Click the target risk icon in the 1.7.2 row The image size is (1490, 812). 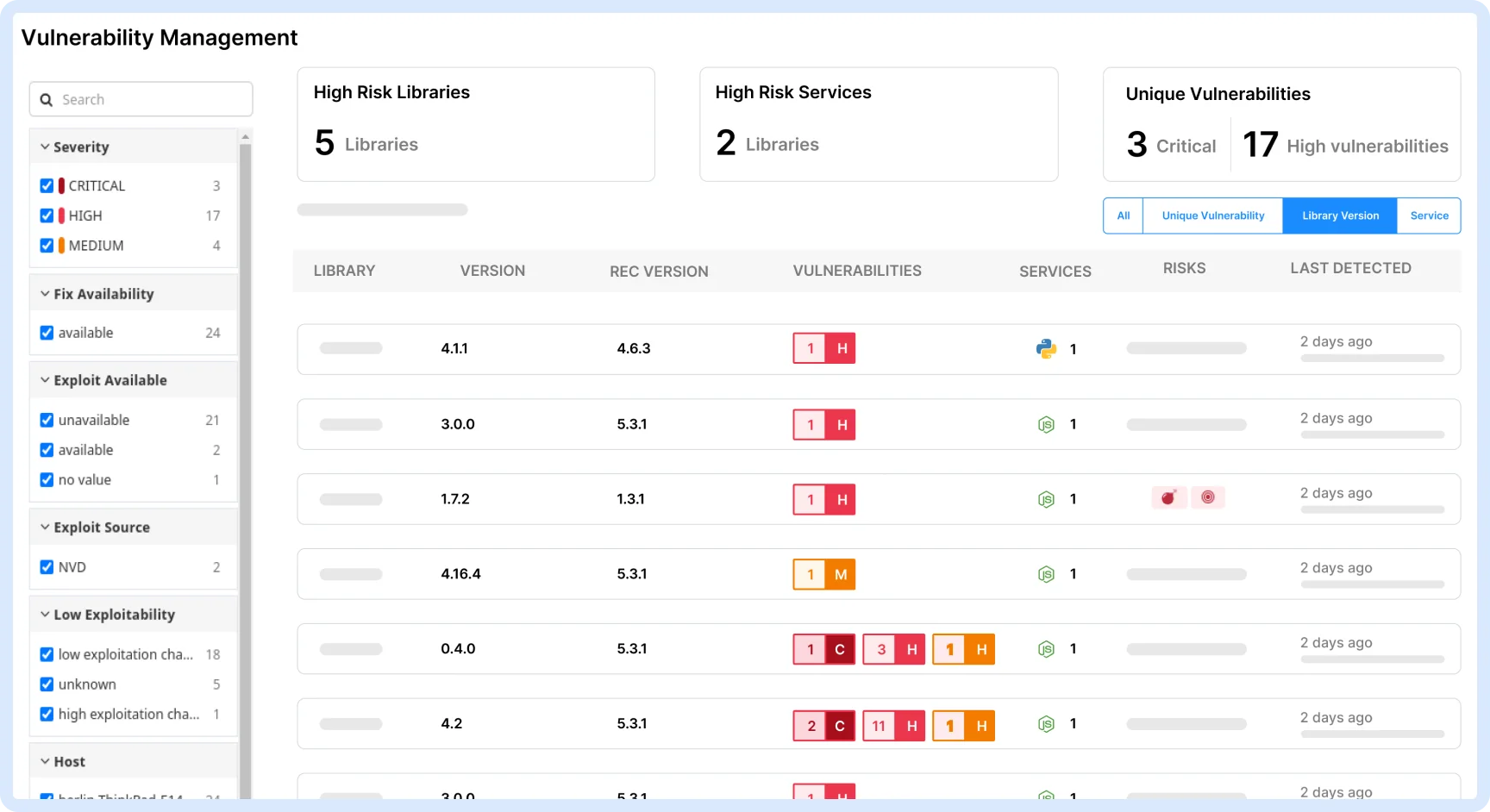point(1208,497)
